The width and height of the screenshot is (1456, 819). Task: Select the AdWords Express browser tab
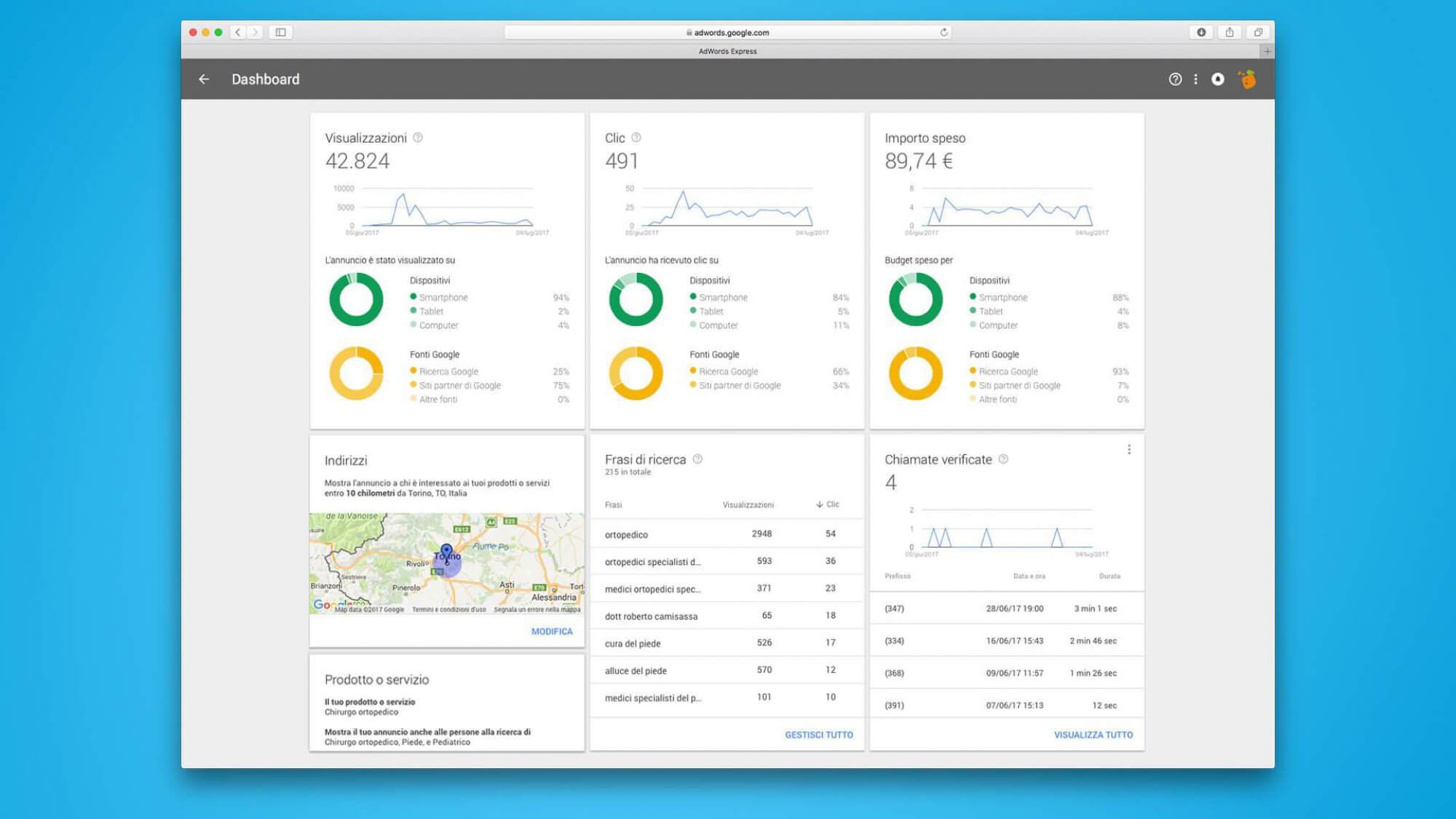click(x=727, y=52)
